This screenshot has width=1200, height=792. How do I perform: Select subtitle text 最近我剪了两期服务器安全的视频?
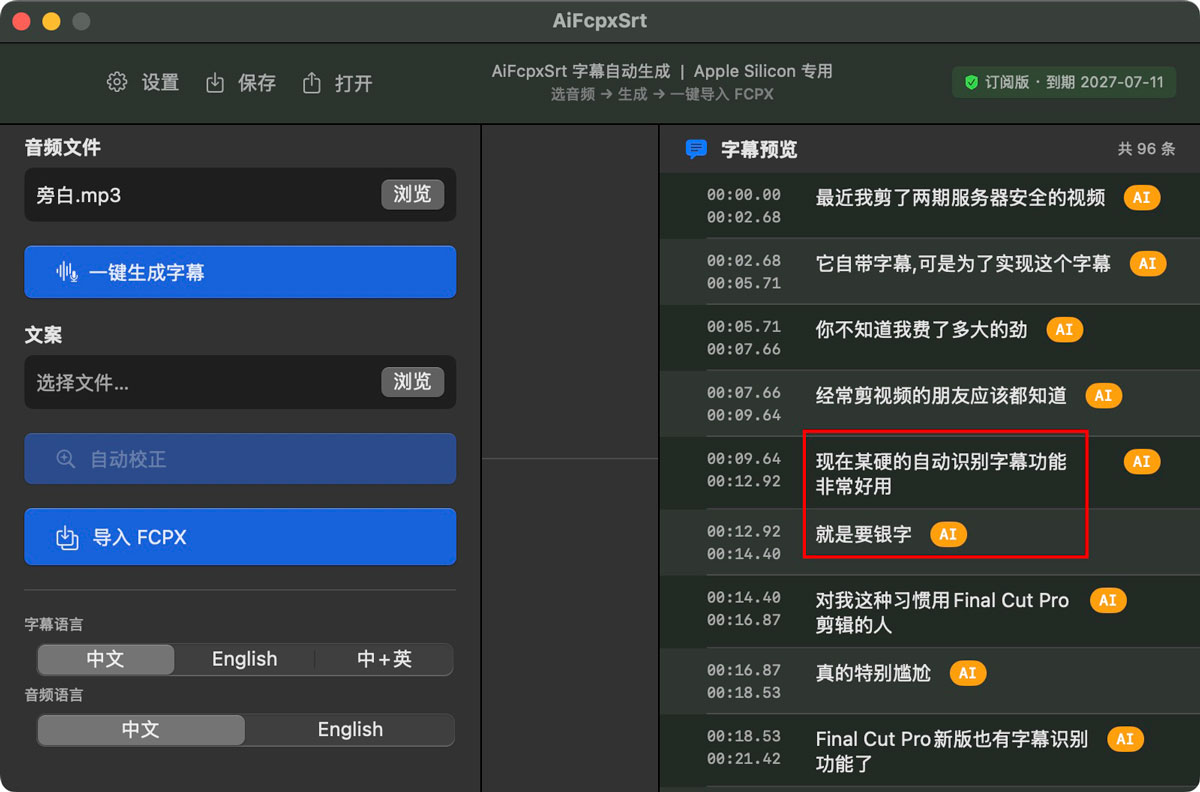tap(961, 198)
